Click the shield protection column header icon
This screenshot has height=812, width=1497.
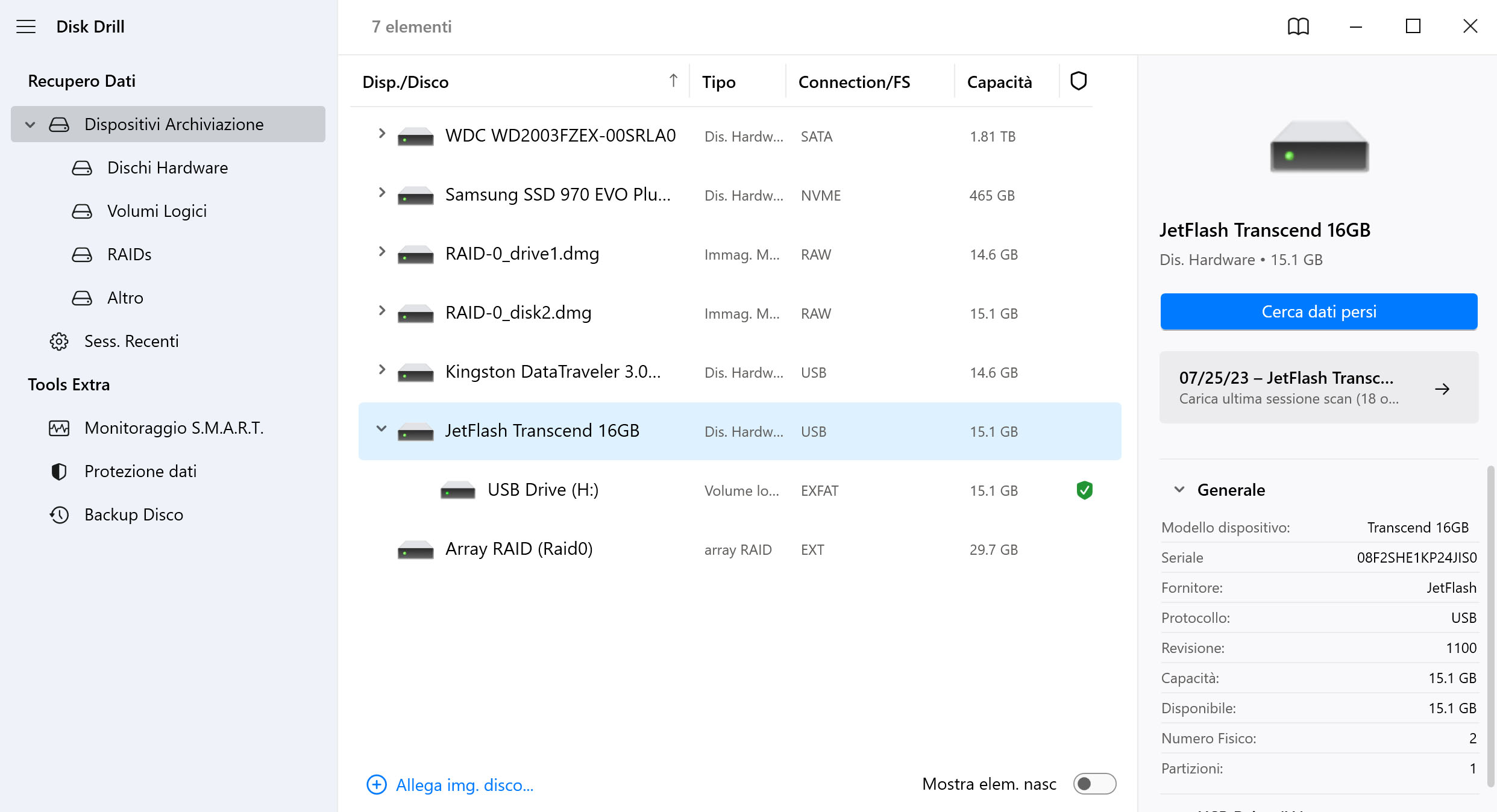(1078, 81)
